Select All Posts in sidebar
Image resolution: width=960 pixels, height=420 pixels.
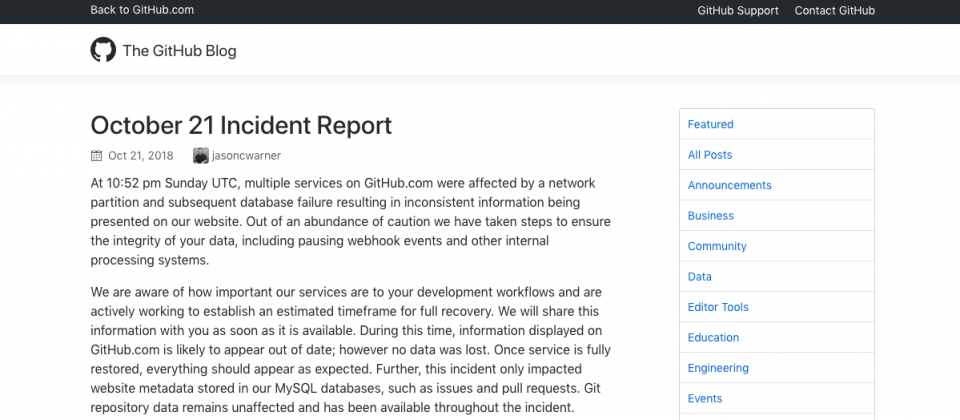coord(777,155)
